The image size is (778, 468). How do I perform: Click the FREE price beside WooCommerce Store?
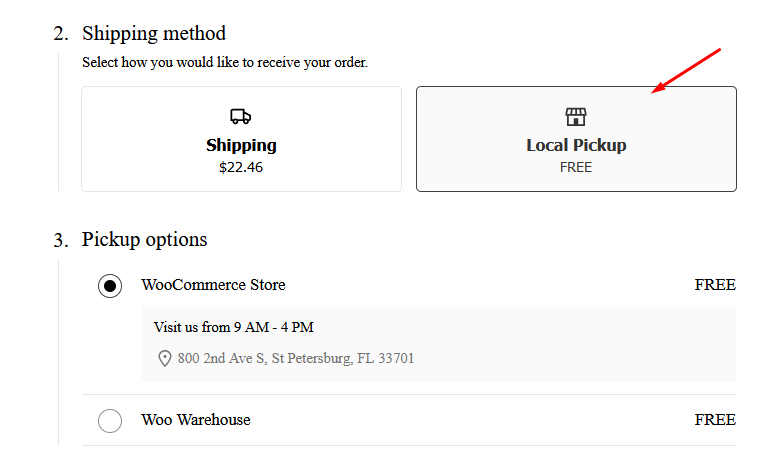tap(715, 285)
